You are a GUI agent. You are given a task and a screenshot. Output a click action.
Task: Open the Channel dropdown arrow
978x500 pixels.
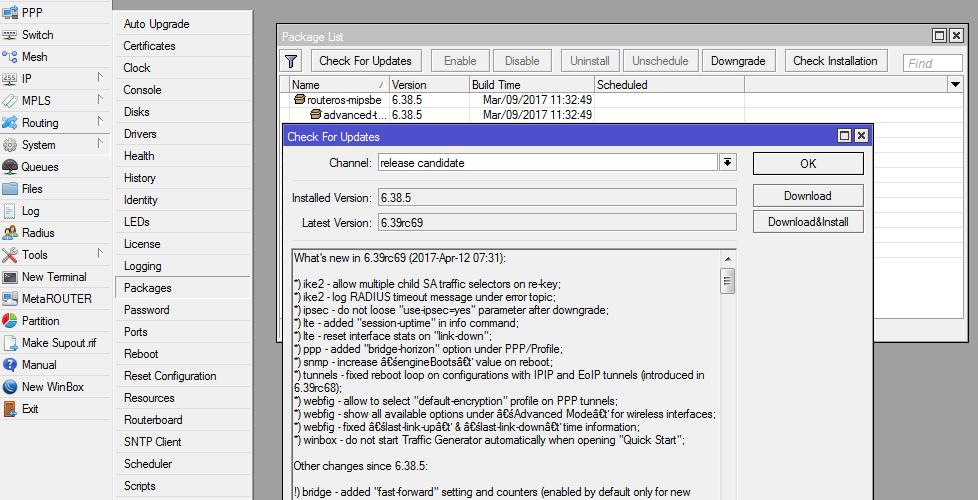[727, 163]
